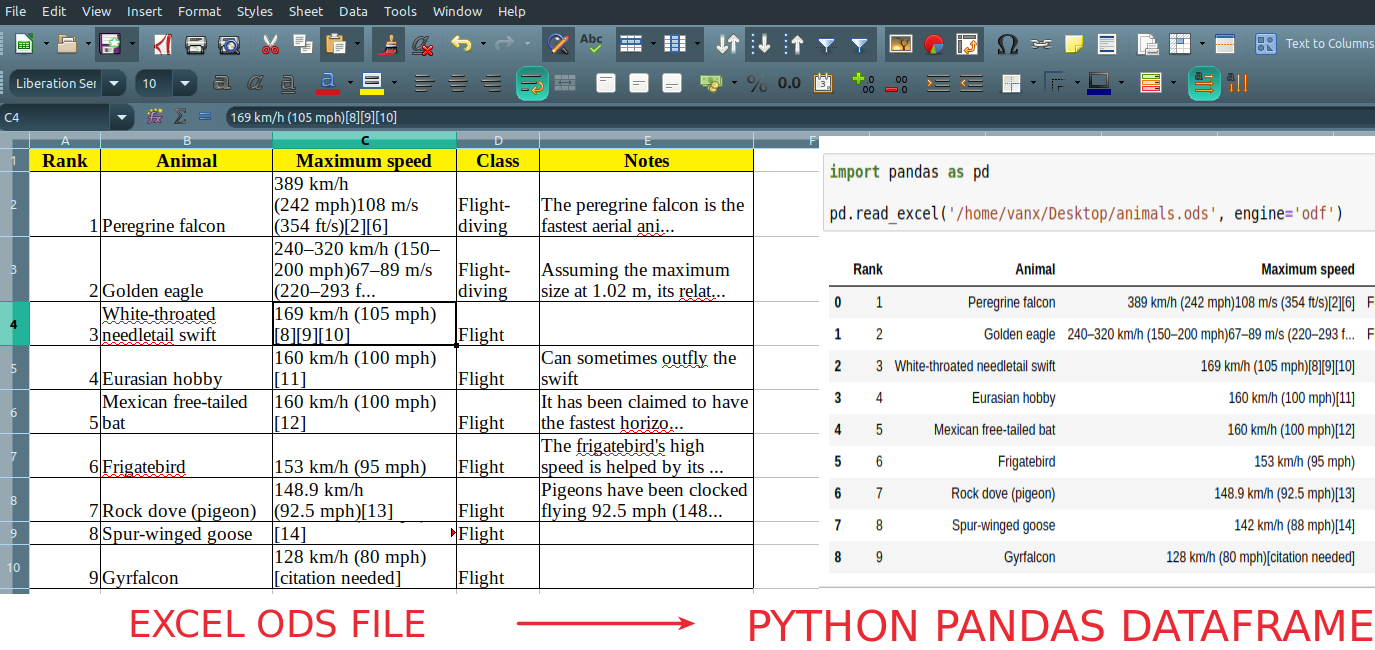
Task: Select the Animal header cell B1
Action: click(188, 160)
